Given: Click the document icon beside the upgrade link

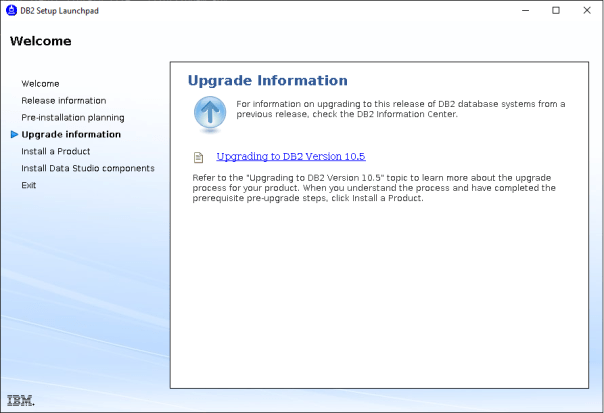Looking at the screenshot, I should [x=199, y=157].
